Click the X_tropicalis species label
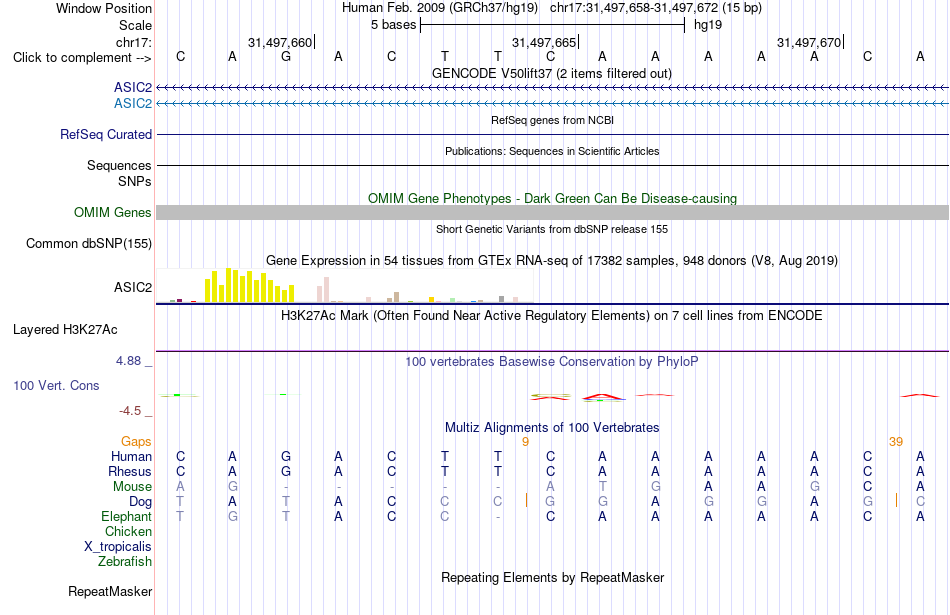 coord(118,547)
